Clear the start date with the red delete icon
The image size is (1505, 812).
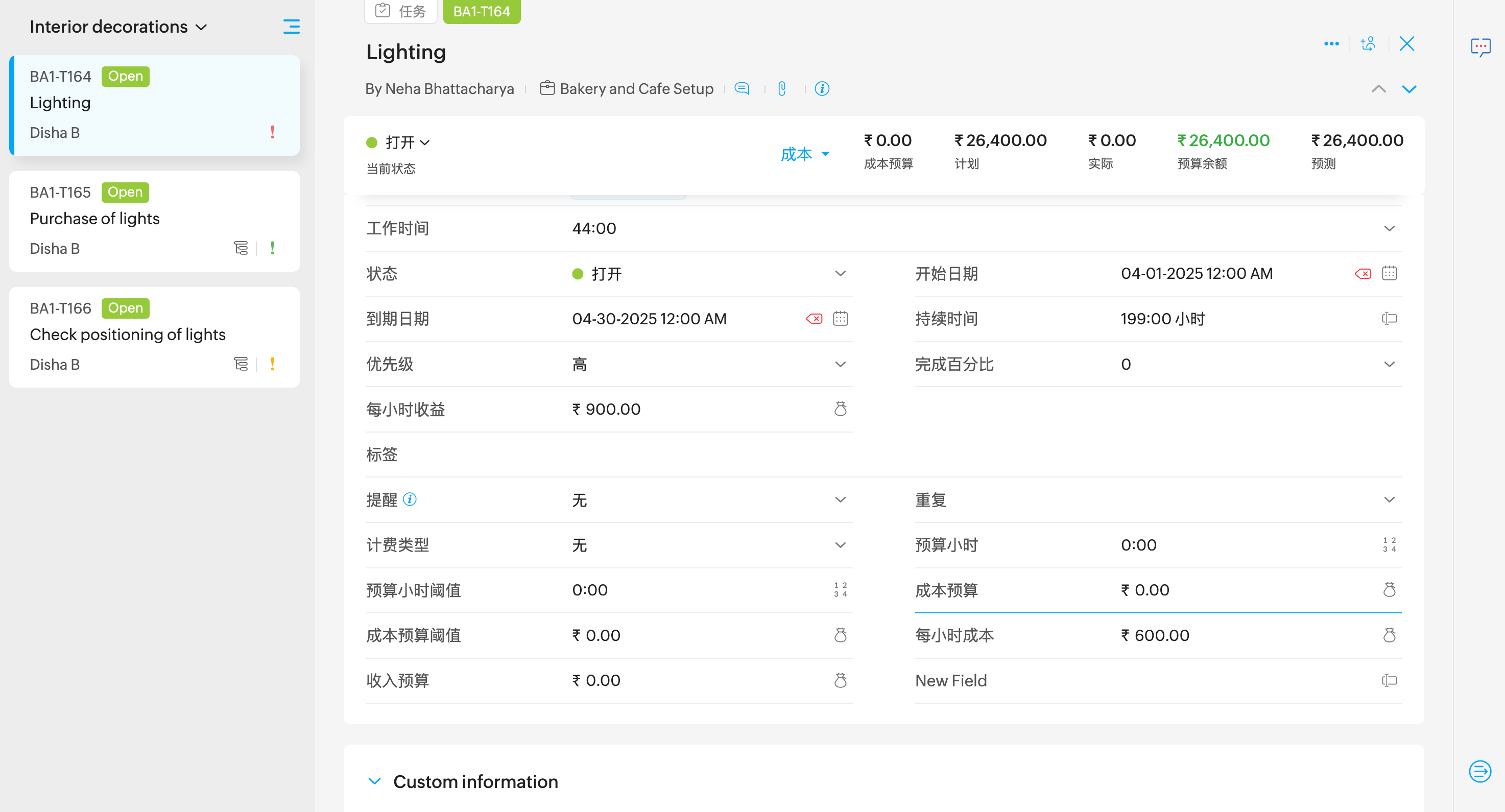coord(1363,273)
